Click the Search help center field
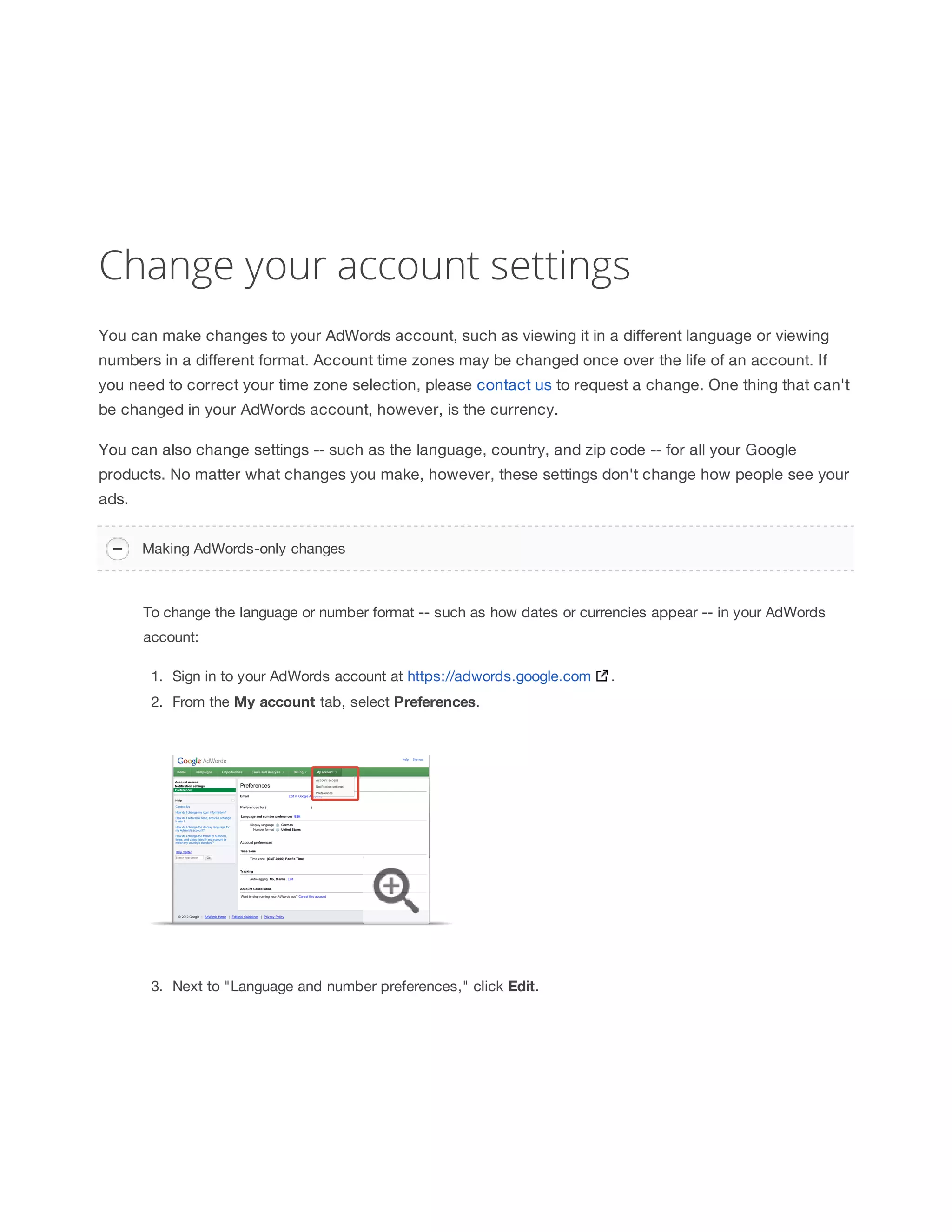Screen dimensions: 952x1232 [x=189, y=858]
